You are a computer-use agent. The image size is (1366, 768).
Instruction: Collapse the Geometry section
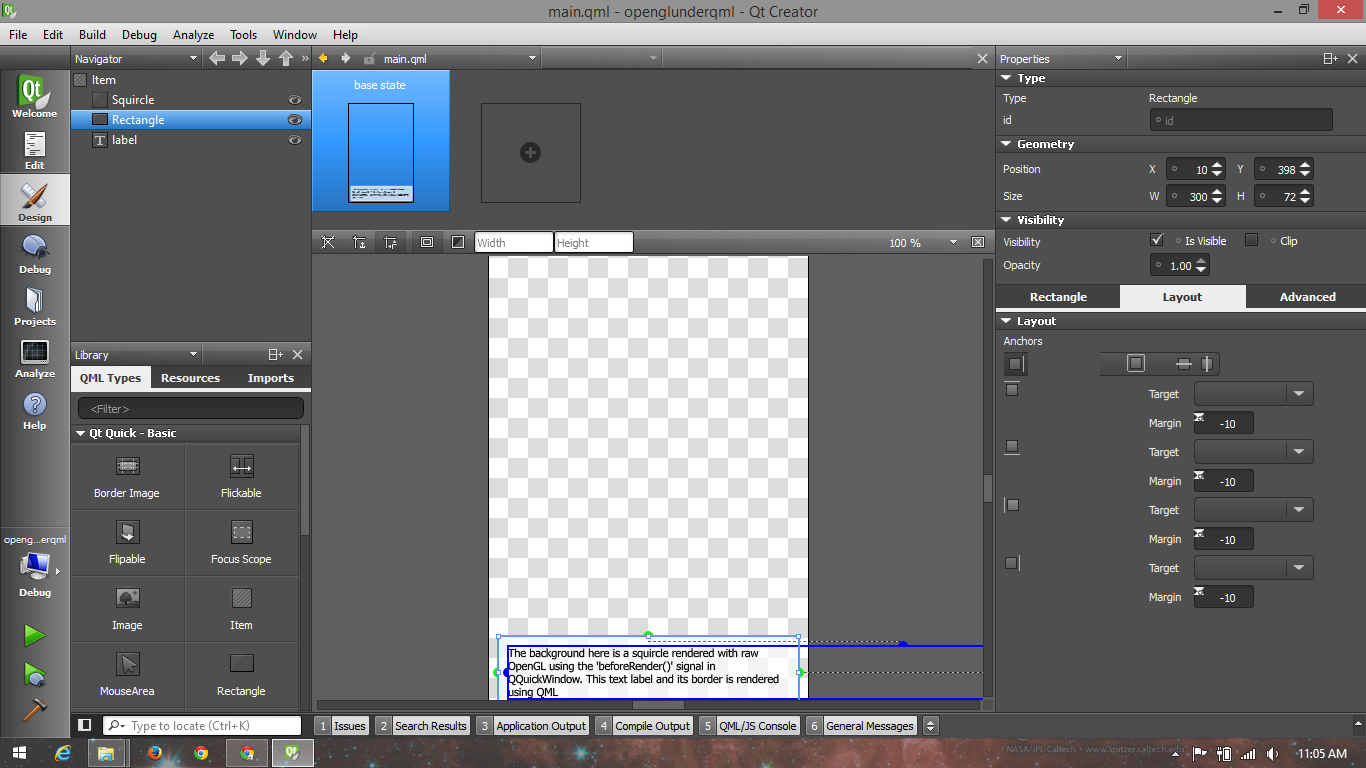click(1007, 144)
